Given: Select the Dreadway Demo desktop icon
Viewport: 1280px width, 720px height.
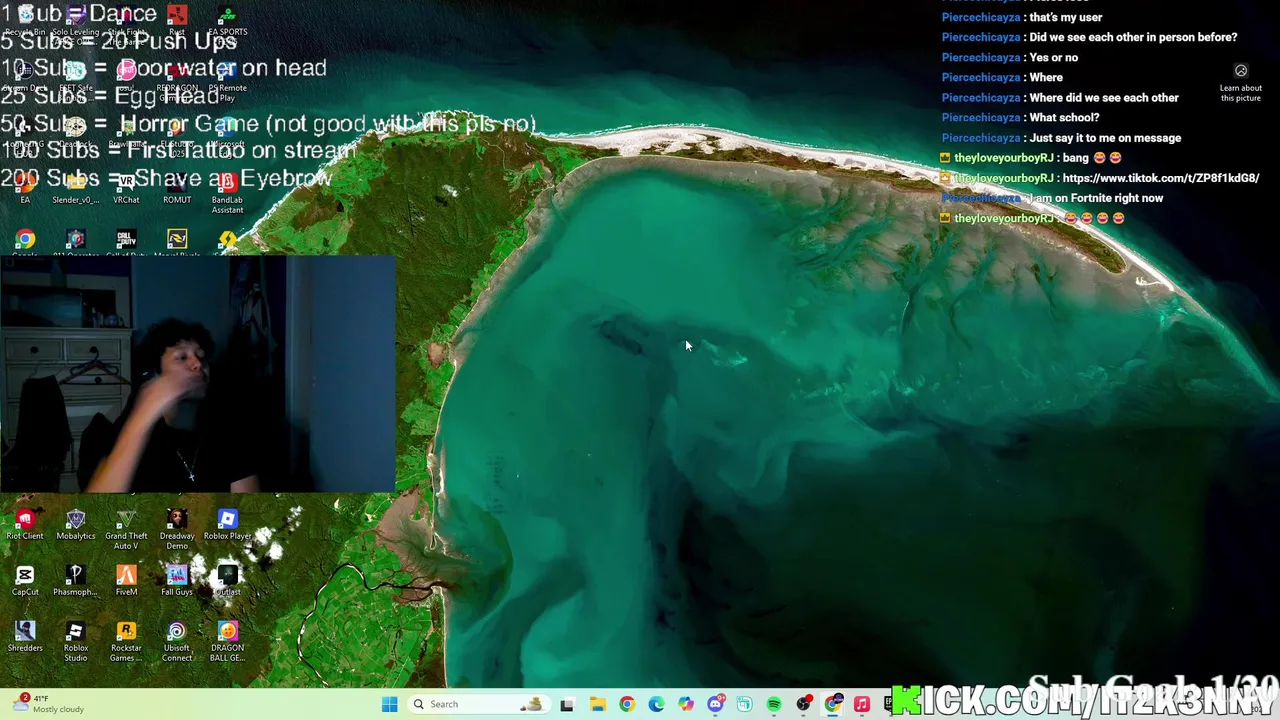Looking at the screenshot, I should 177,529.
